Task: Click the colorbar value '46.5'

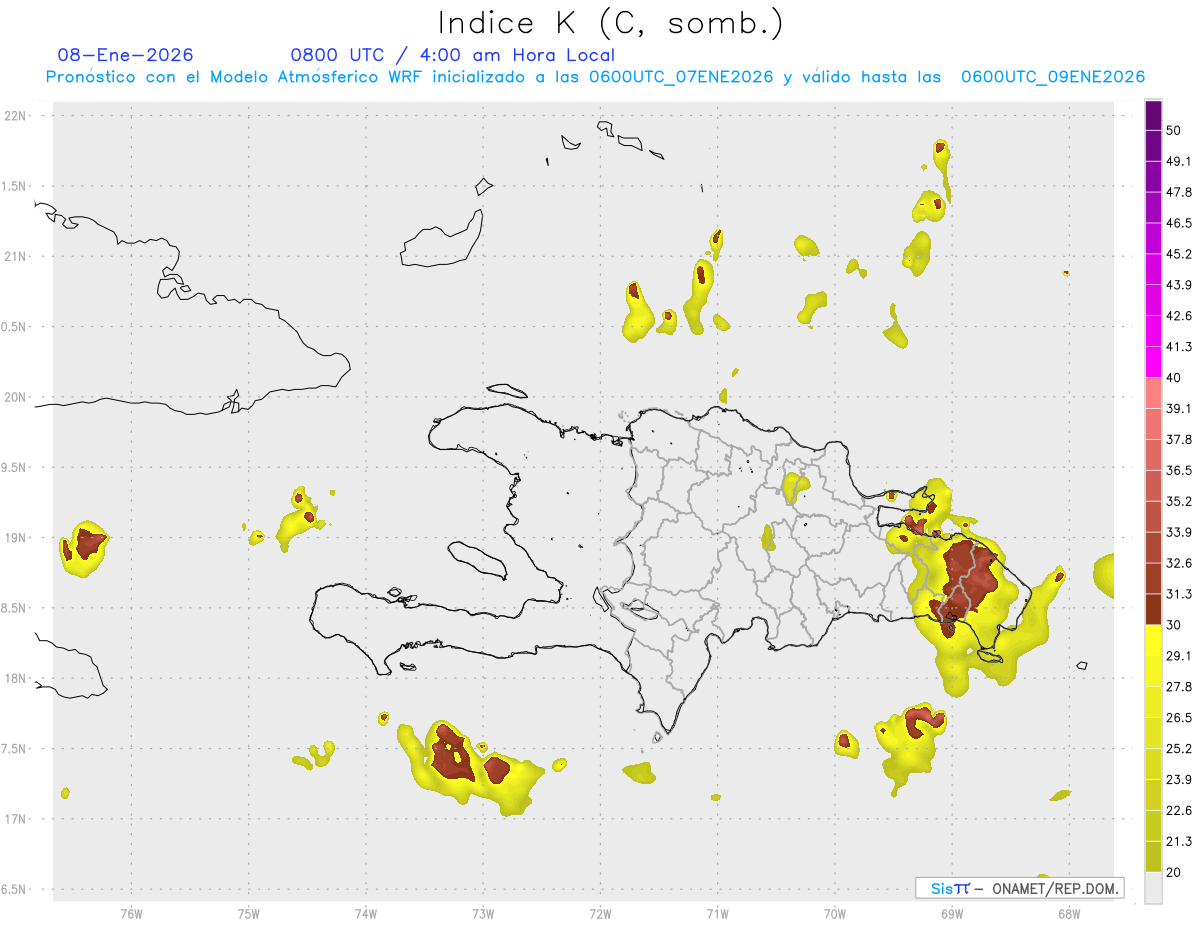Action: point(1179,223)
